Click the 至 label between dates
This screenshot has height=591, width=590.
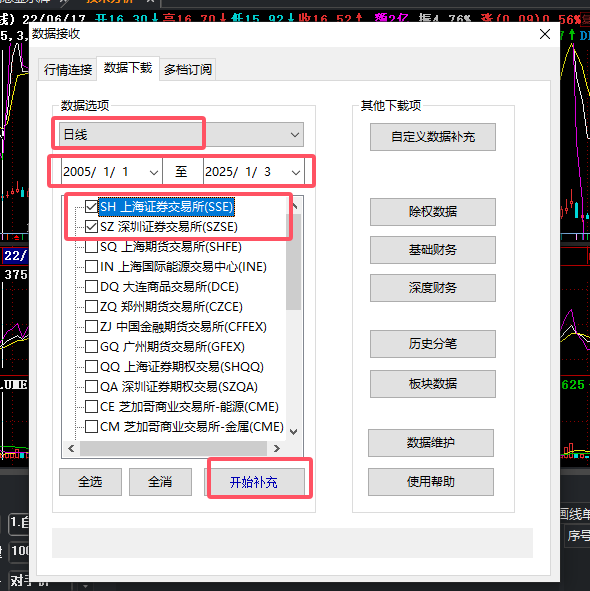point(181,172)
